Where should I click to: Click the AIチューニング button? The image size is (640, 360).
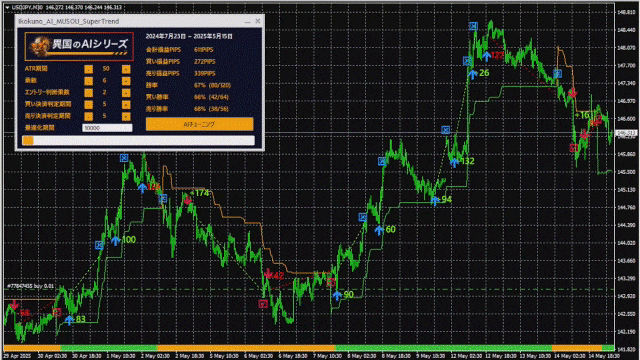coord(199,124)
